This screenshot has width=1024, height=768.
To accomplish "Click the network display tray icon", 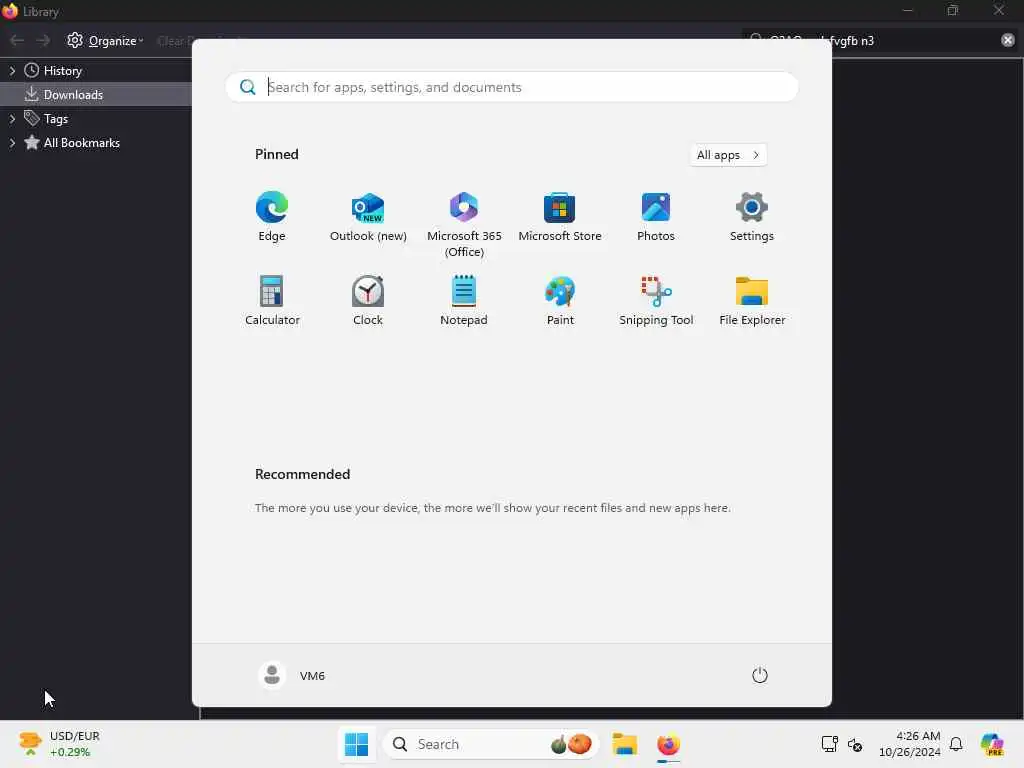I will [829, 744].
